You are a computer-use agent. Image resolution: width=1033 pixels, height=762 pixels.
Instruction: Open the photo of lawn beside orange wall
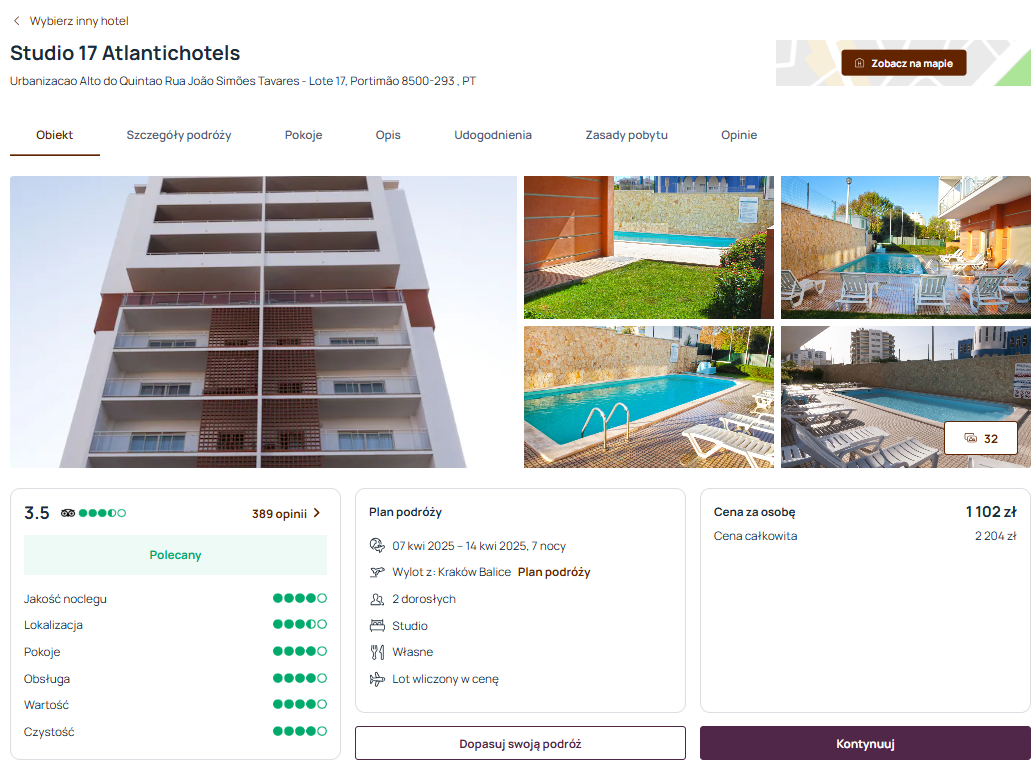coord(649,248)
